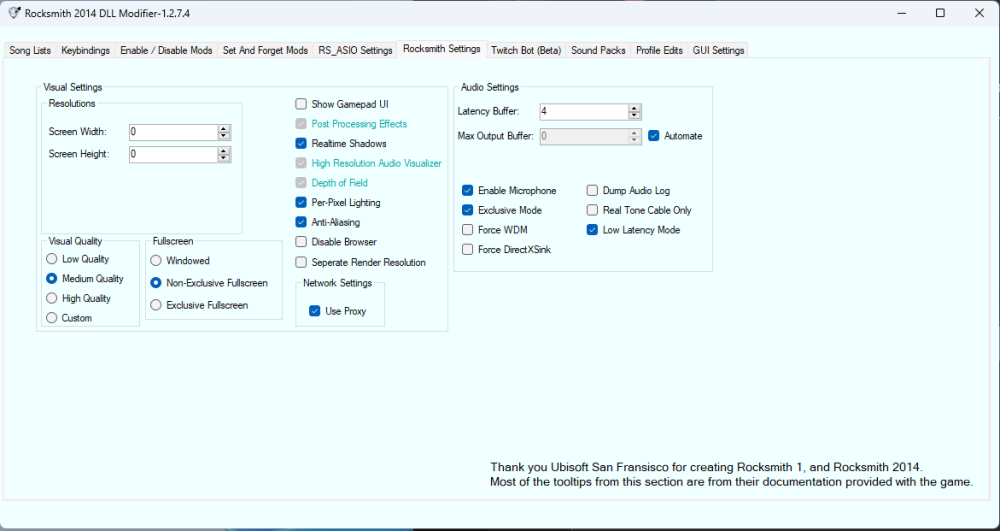Click the guitar pick app icon in title bar
This screenshot has height=531, width=1000.
(13, 13)
